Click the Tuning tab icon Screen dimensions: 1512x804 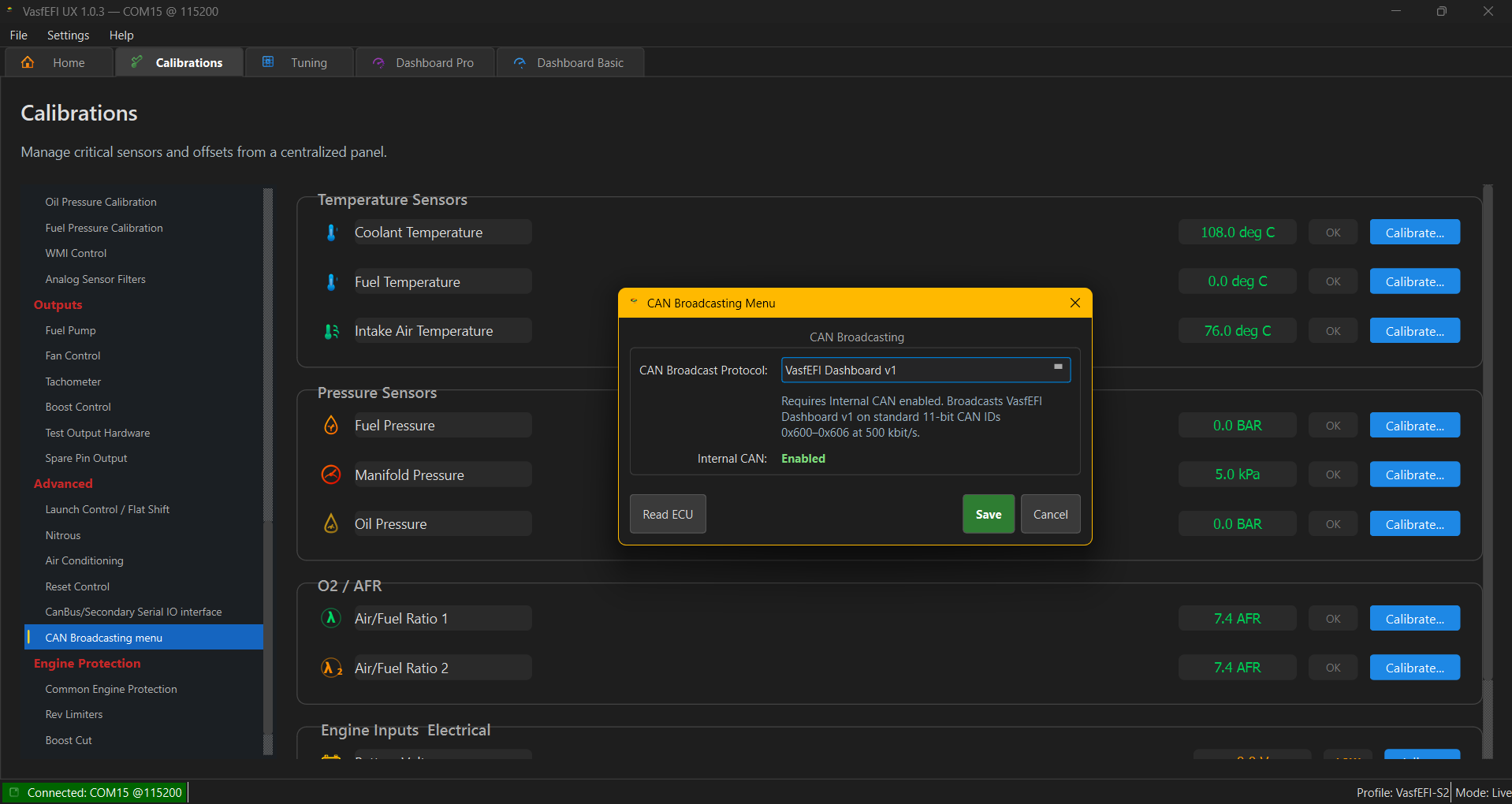click(268, 62)
